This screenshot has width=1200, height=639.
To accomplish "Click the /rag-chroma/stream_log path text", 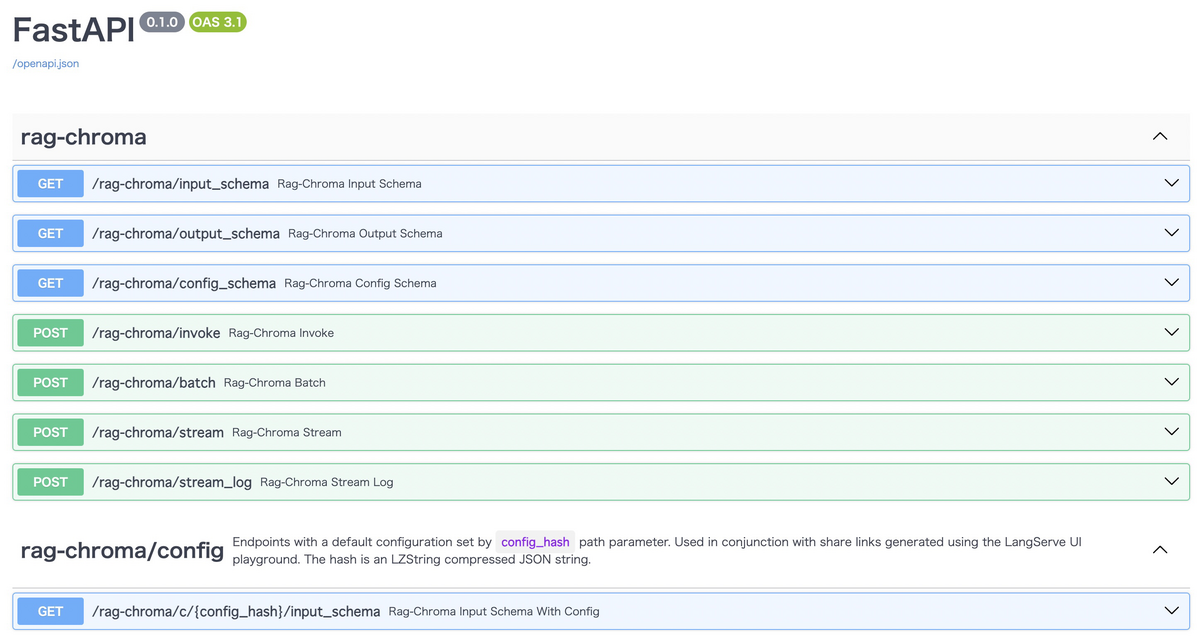I will click(172, 482).
